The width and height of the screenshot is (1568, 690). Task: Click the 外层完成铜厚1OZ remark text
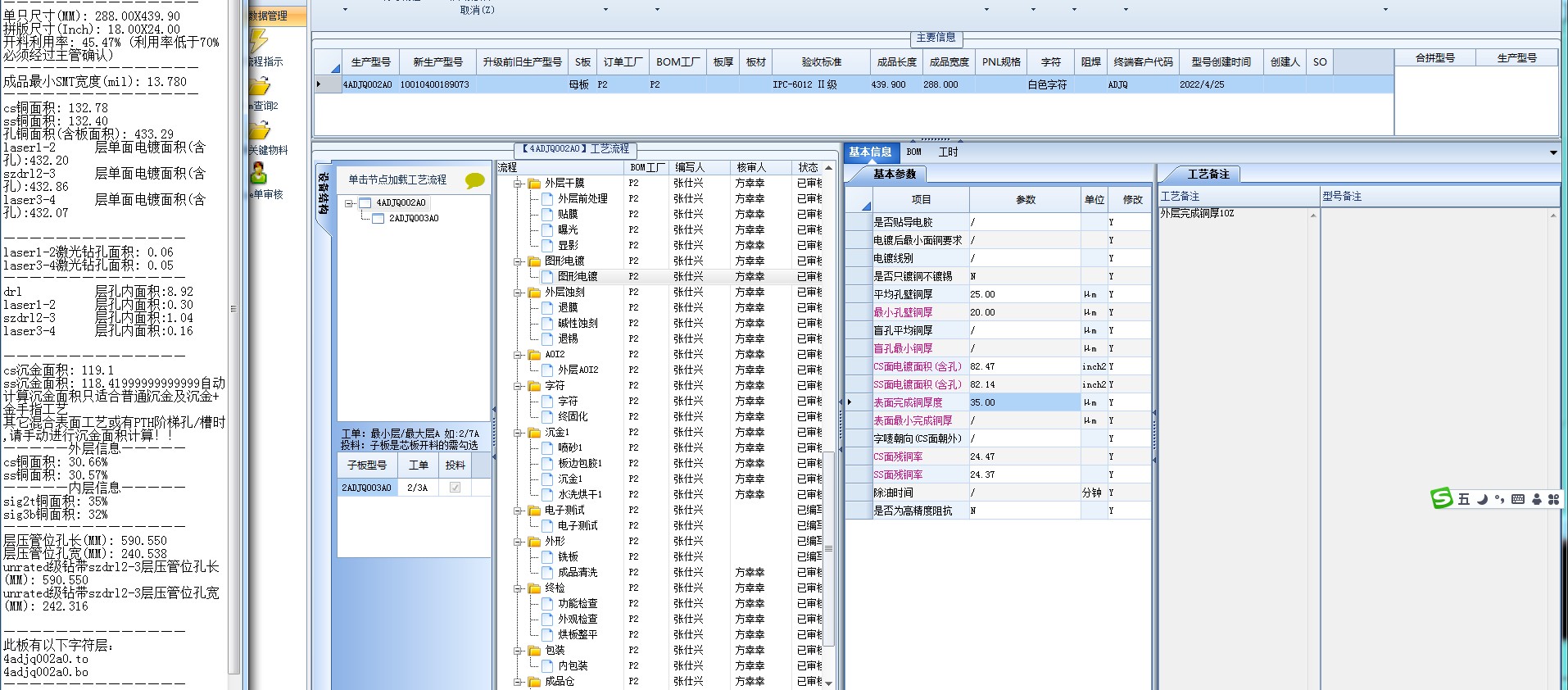pos(1197,214)
